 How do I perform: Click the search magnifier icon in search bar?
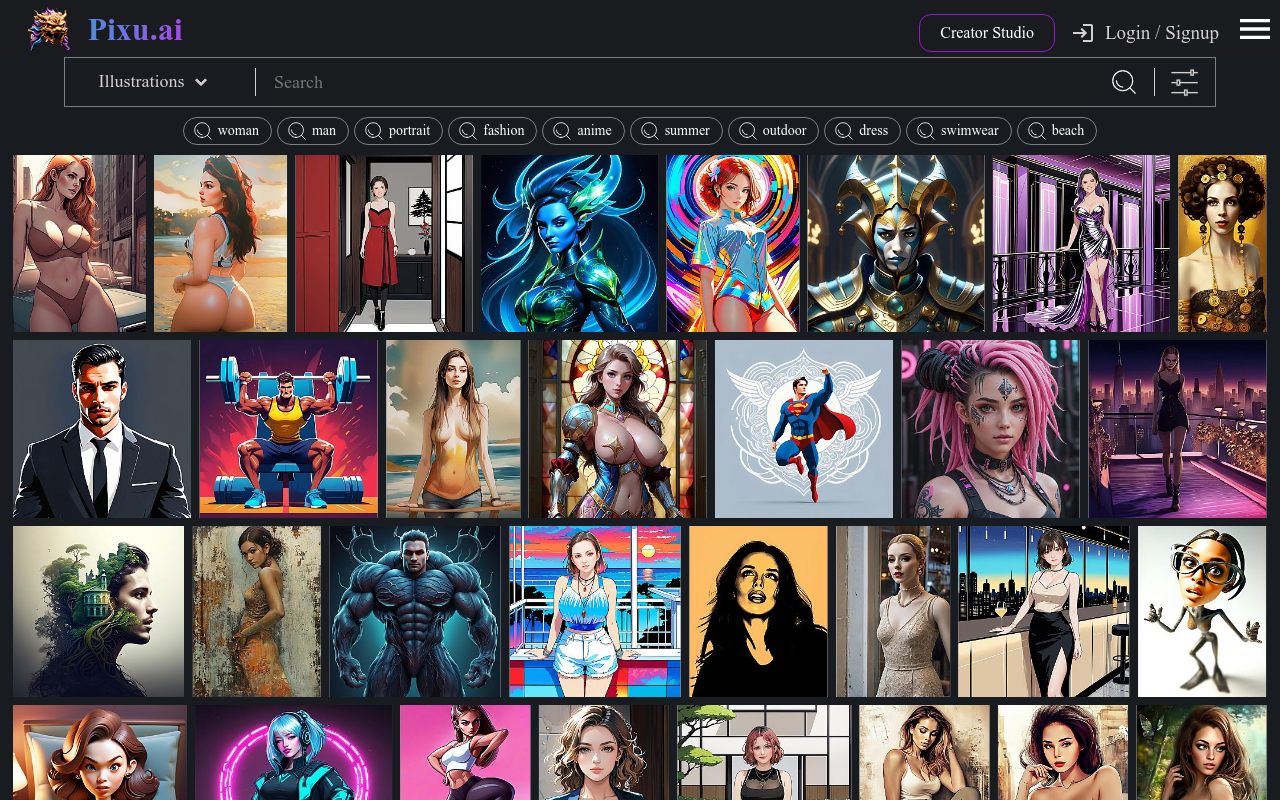pyautogui.click(x=1124, y=82)
